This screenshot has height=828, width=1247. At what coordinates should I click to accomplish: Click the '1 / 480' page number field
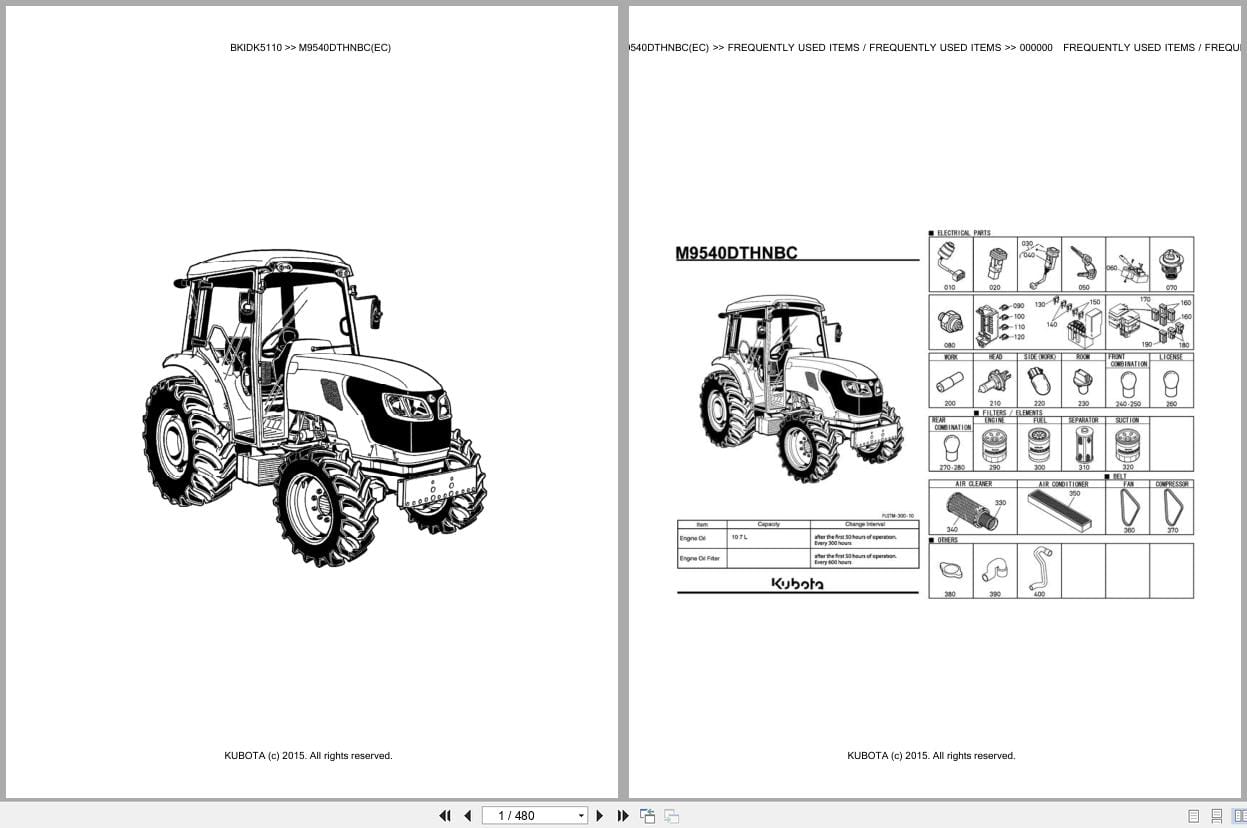click(528, 815)
